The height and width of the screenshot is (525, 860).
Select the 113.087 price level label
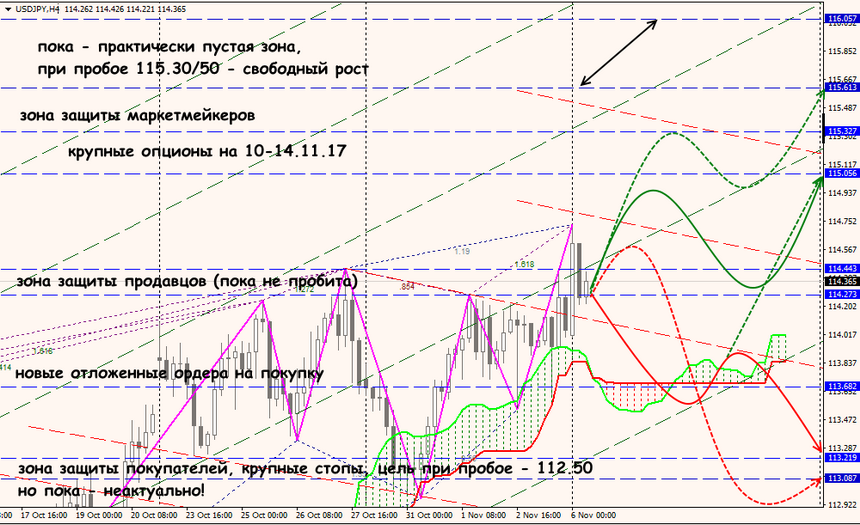(842, 478)
